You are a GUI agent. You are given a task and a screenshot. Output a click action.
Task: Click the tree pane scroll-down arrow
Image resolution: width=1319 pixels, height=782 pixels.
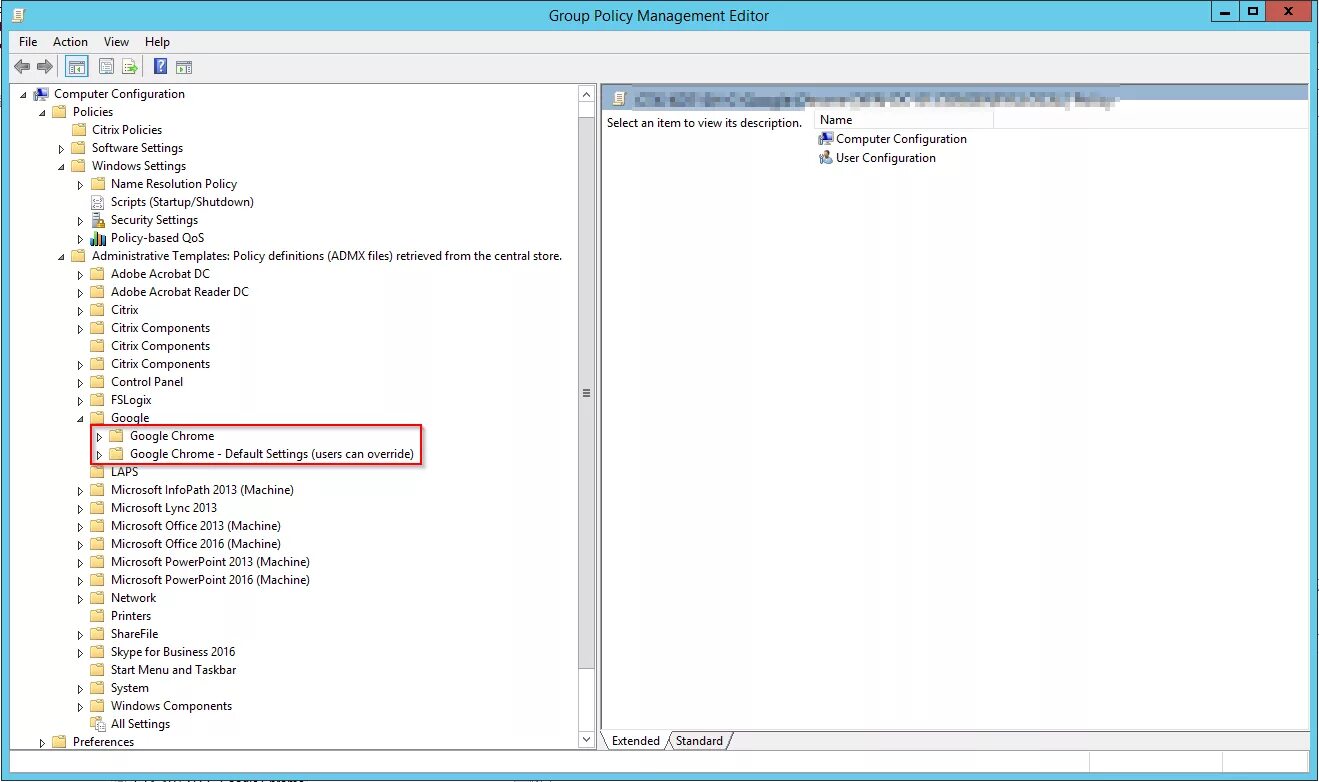(587, 740)
